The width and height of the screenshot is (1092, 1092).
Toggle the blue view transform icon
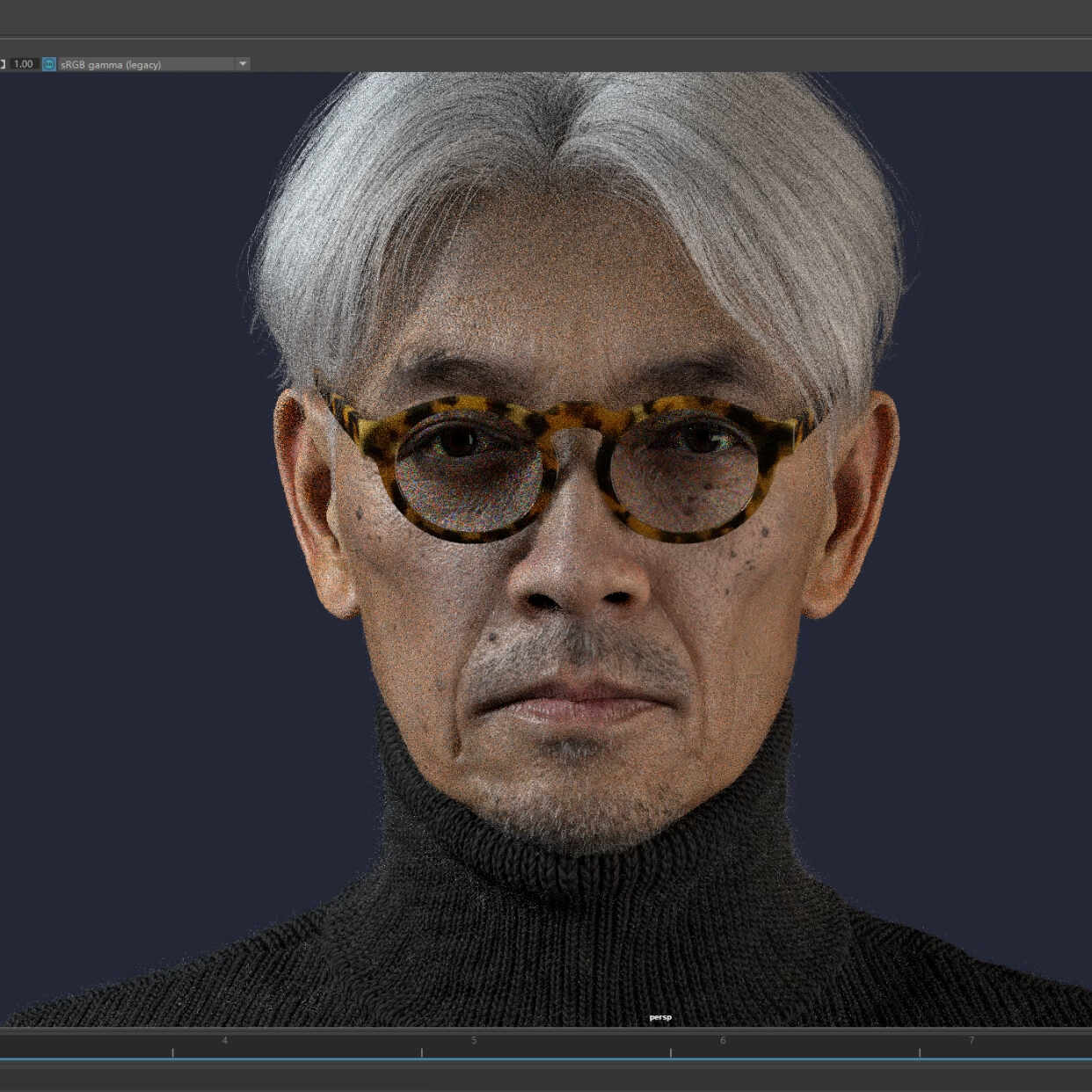(x=49, y=64)
